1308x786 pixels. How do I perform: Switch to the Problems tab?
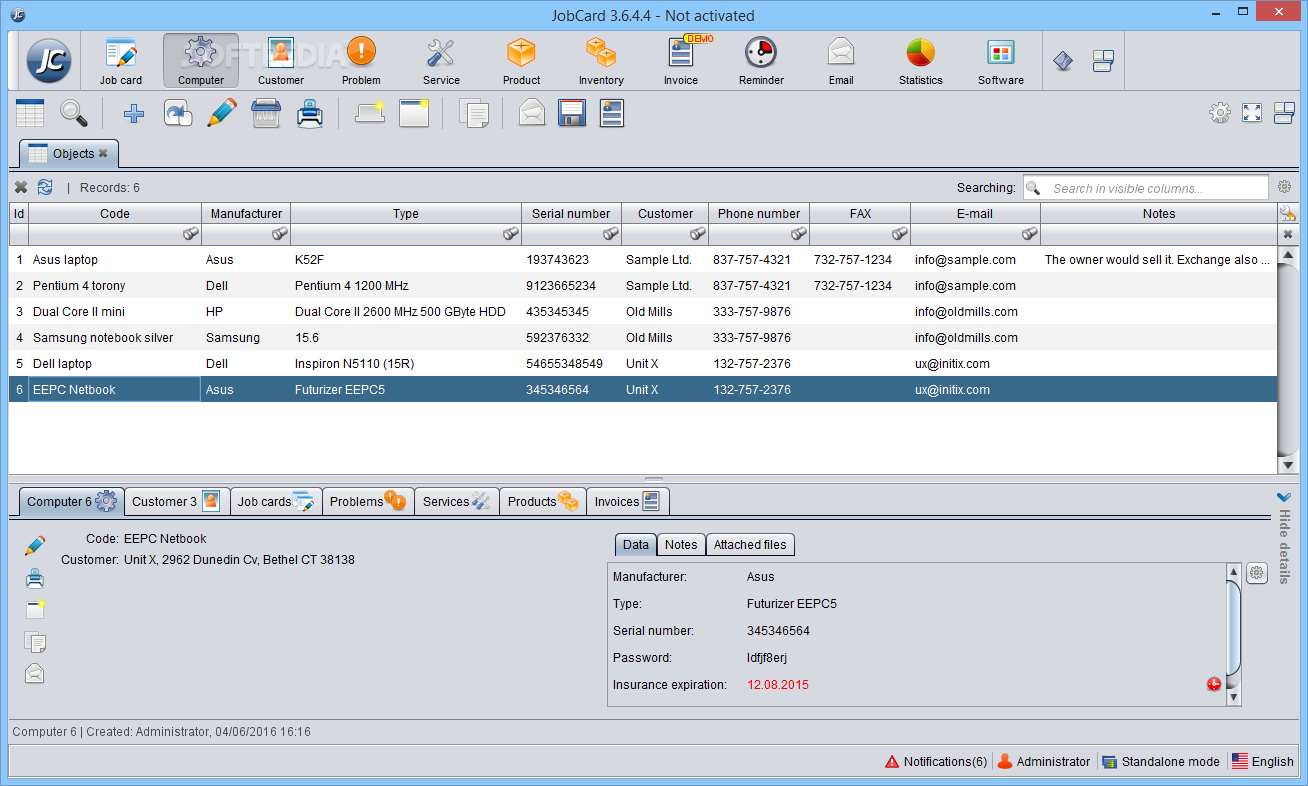coord(368,501)
